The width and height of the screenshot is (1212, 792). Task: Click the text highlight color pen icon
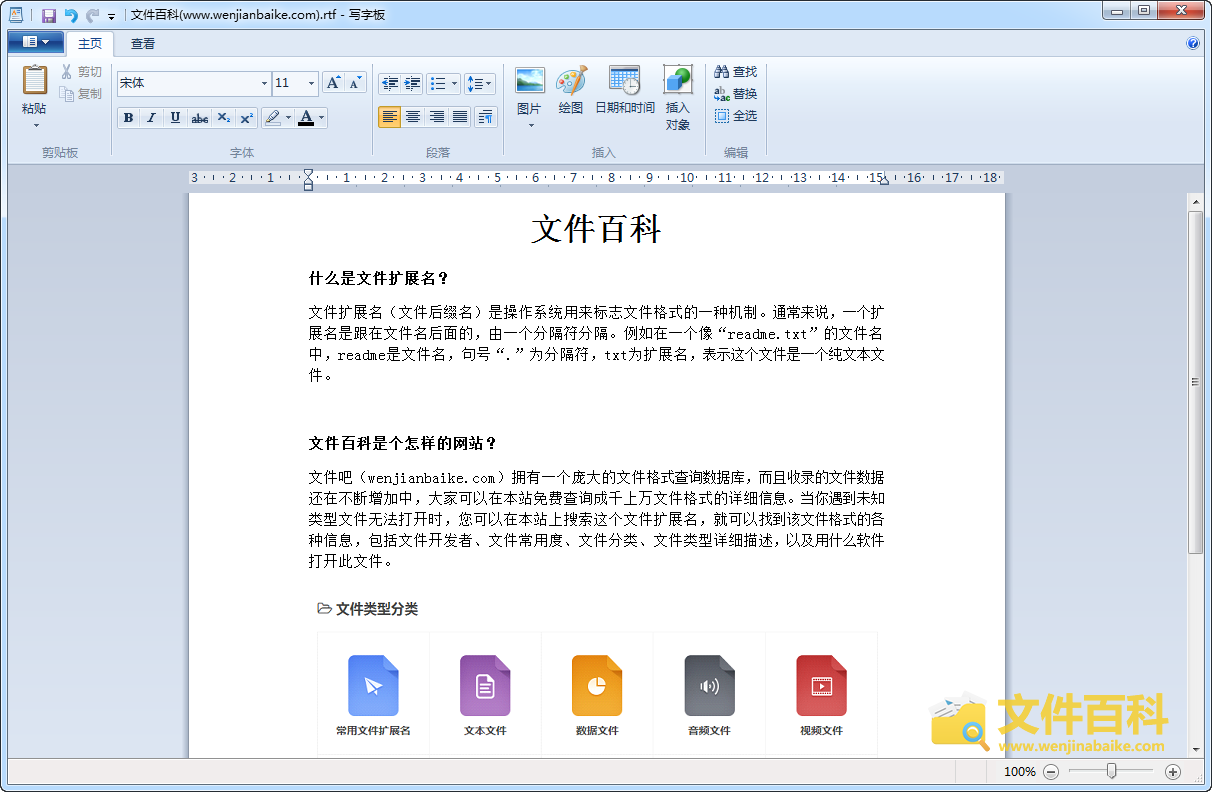point(272,118)
